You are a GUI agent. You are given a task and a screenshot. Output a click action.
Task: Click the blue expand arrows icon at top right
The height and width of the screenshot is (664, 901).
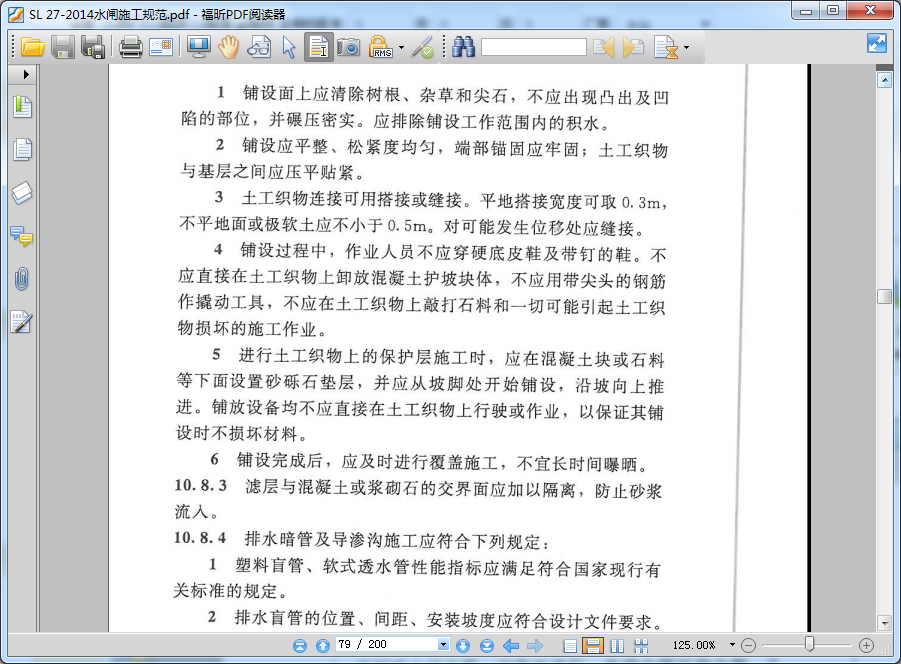tap(877, 43)
